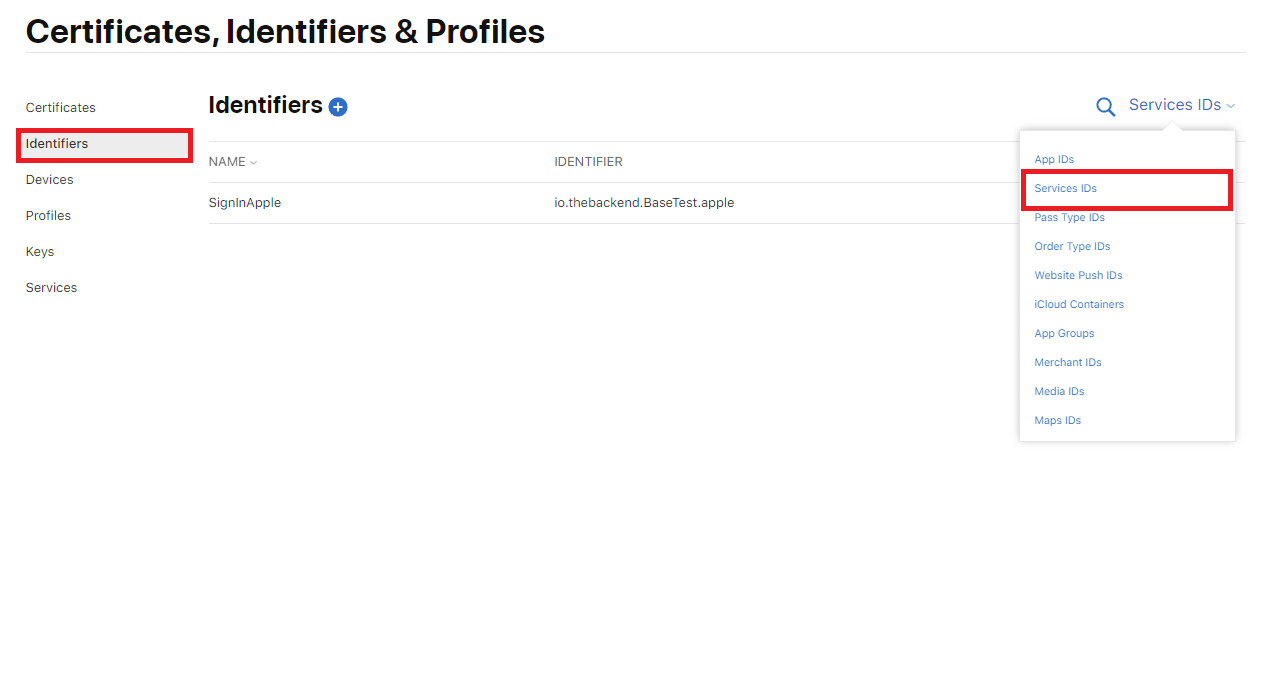
Task: Click the blue plus icon beside Identifiers
Action: [x=338, y=107]
